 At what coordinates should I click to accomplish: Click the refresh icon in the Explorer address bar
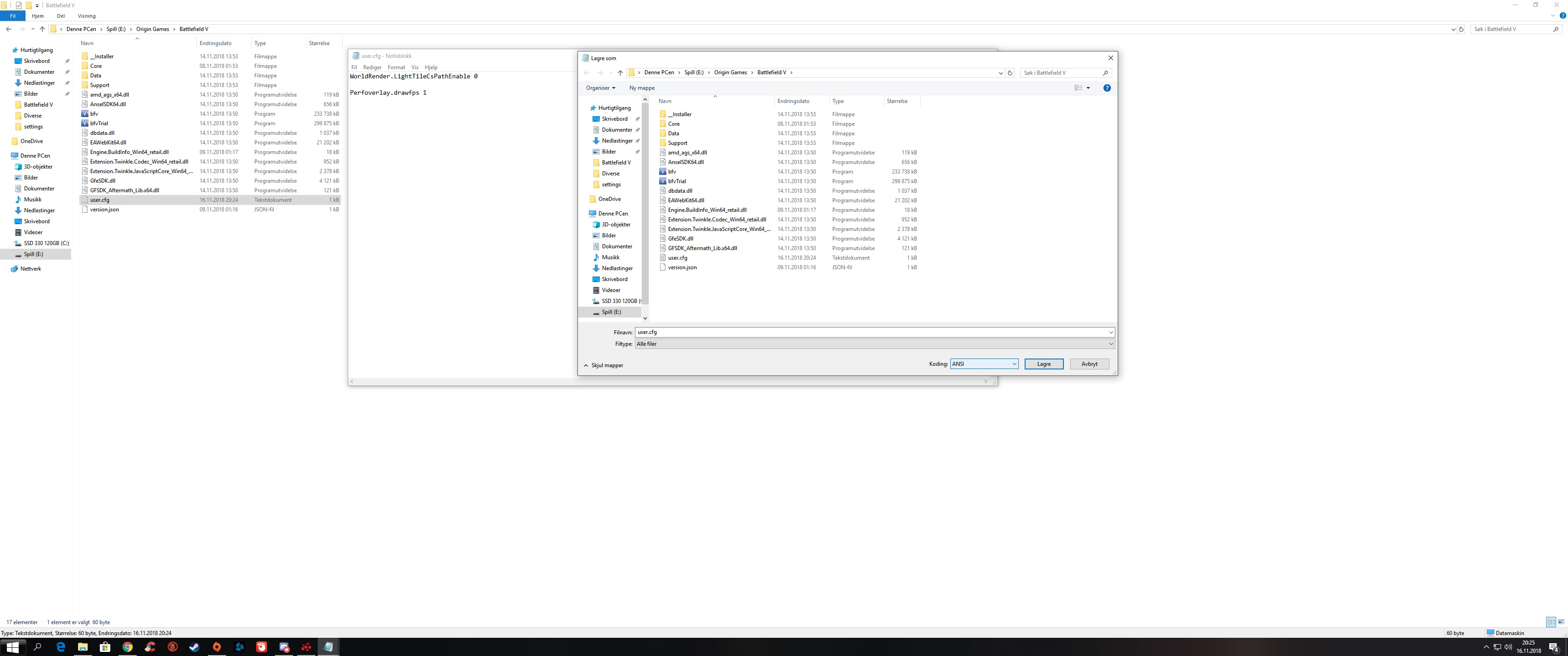click(x=1461, y=29)
